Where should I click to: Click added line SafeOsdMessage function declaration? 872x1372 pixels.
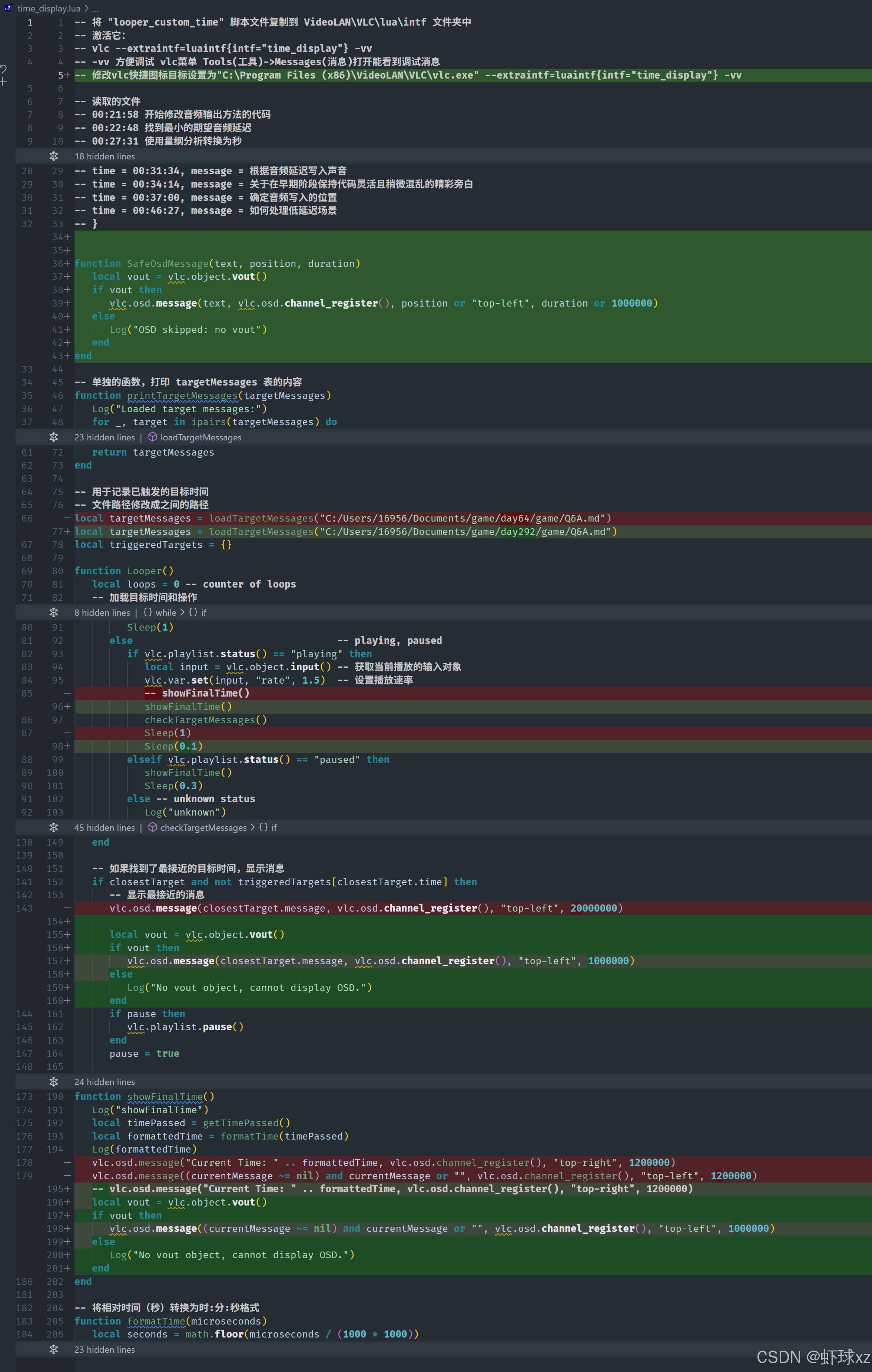coord(216,263)
